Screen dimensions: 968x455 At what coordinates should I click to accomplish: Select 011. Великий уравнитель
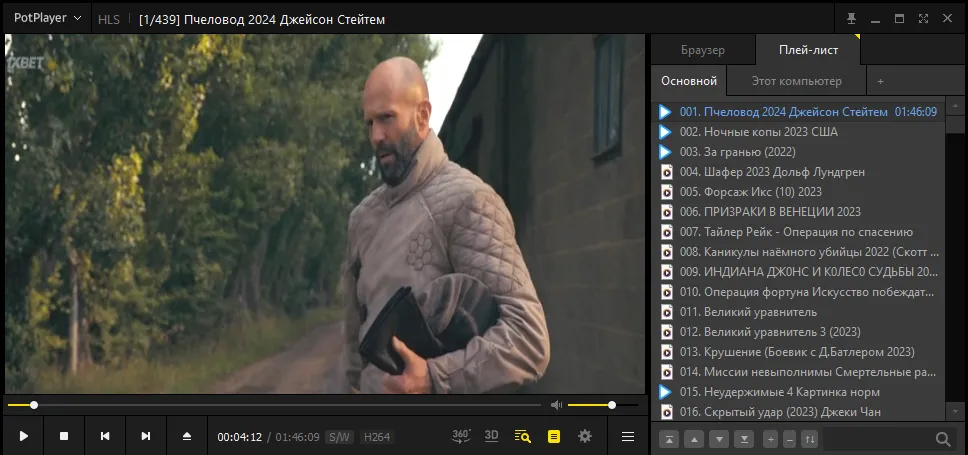coord(798,312)
